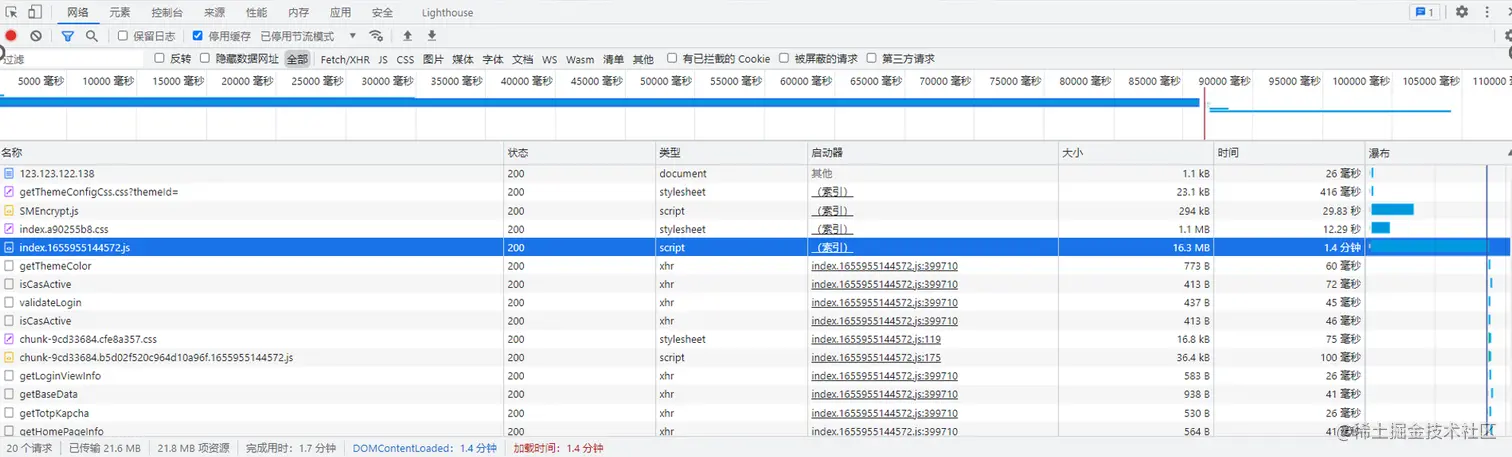Check 有已拦截的 Cookie checkbox
Viewport: 1512px width, 457px height.
(672, 59)
